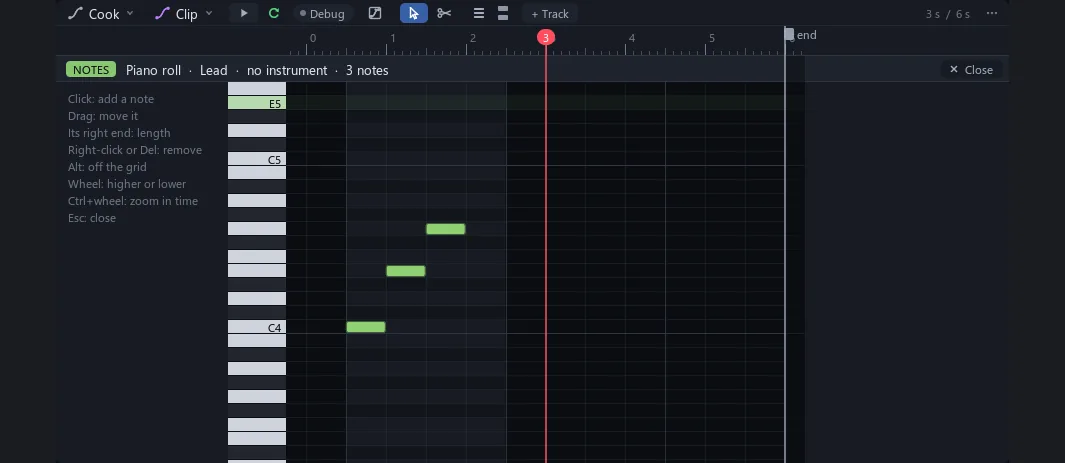Click the ruler at second 5
The height and width of the screenshot is (463, 1065).
712,39
